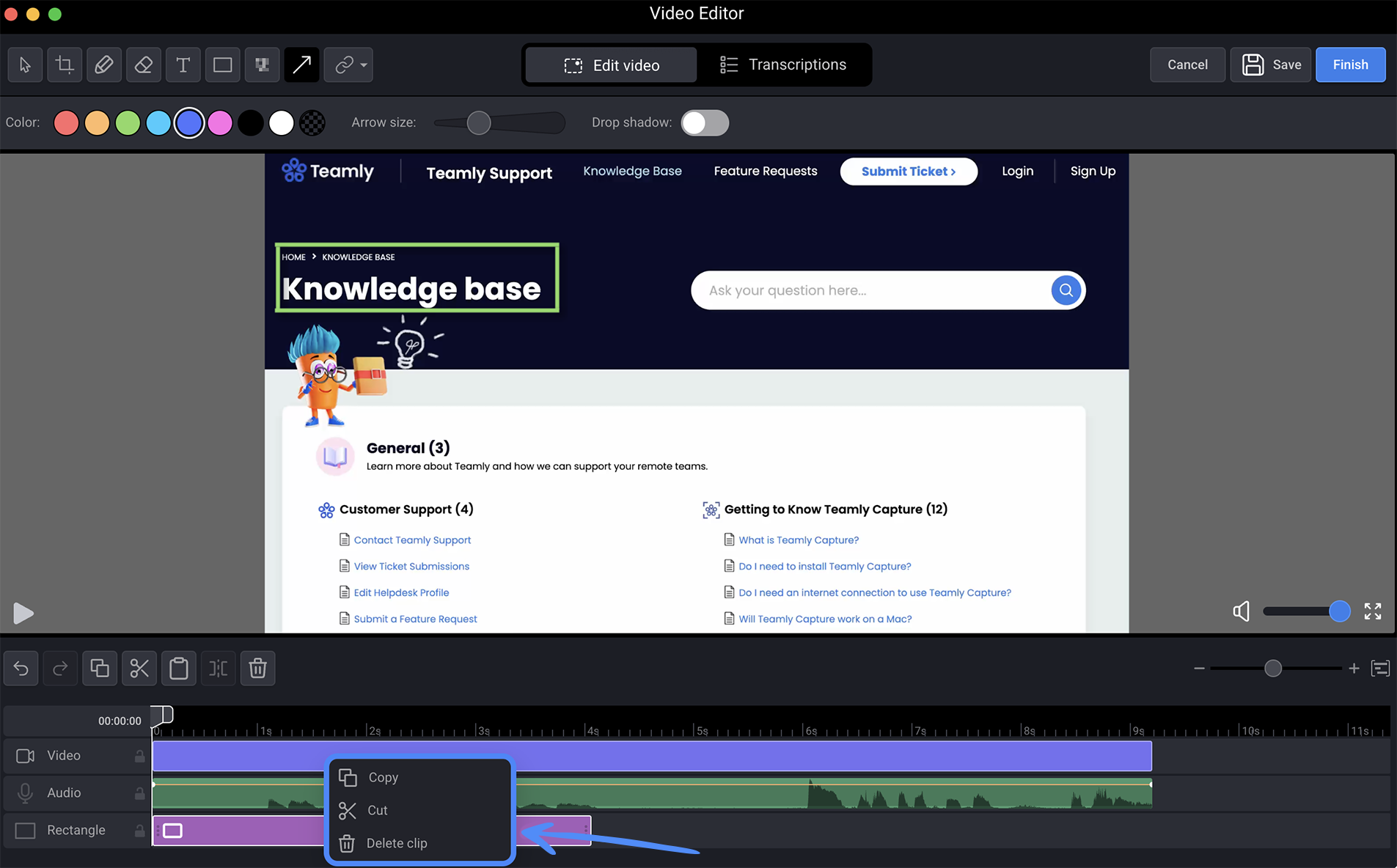Toggle lock on the Video track
Image resolution: width=1397 pixels, height=868 pixels.
(139, 756)
